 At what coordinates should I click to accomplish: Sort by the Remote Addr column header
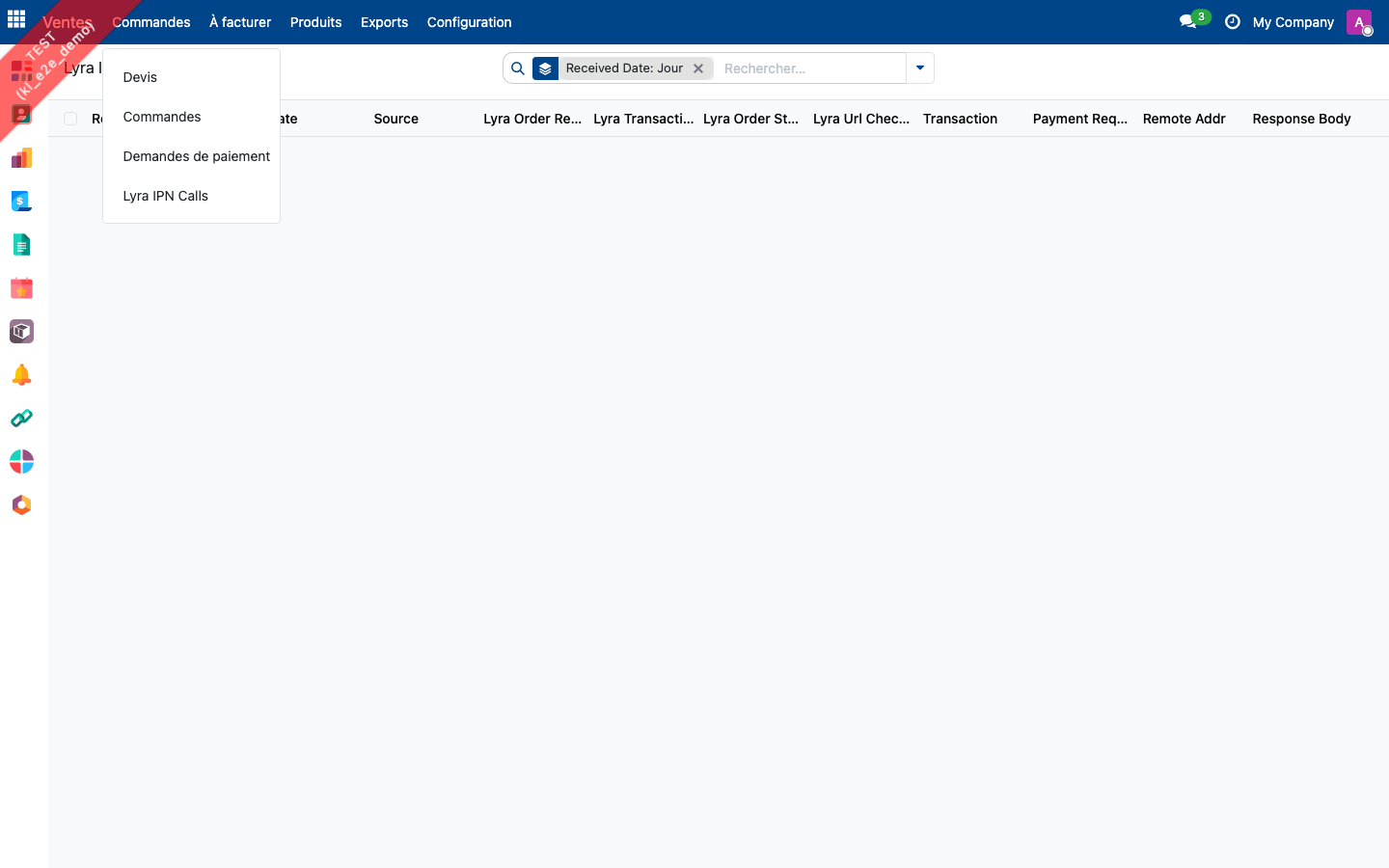1185,119
